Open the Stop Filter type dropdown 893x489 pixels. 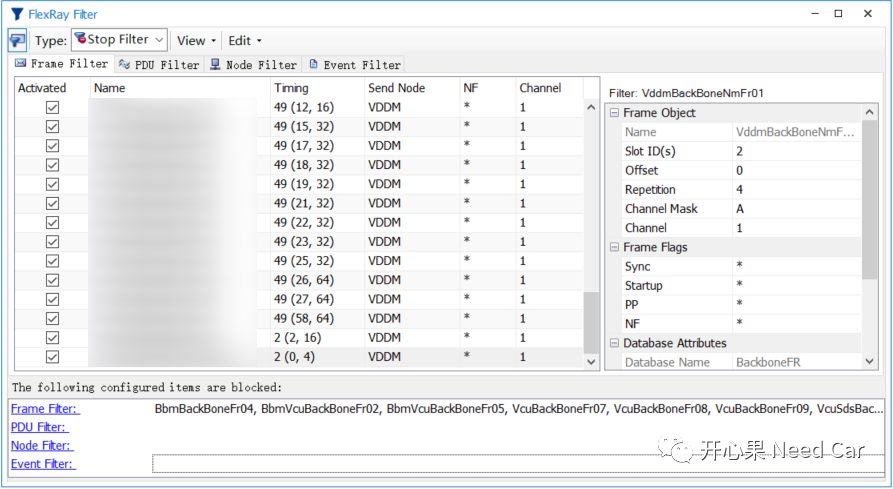[120, 40]
